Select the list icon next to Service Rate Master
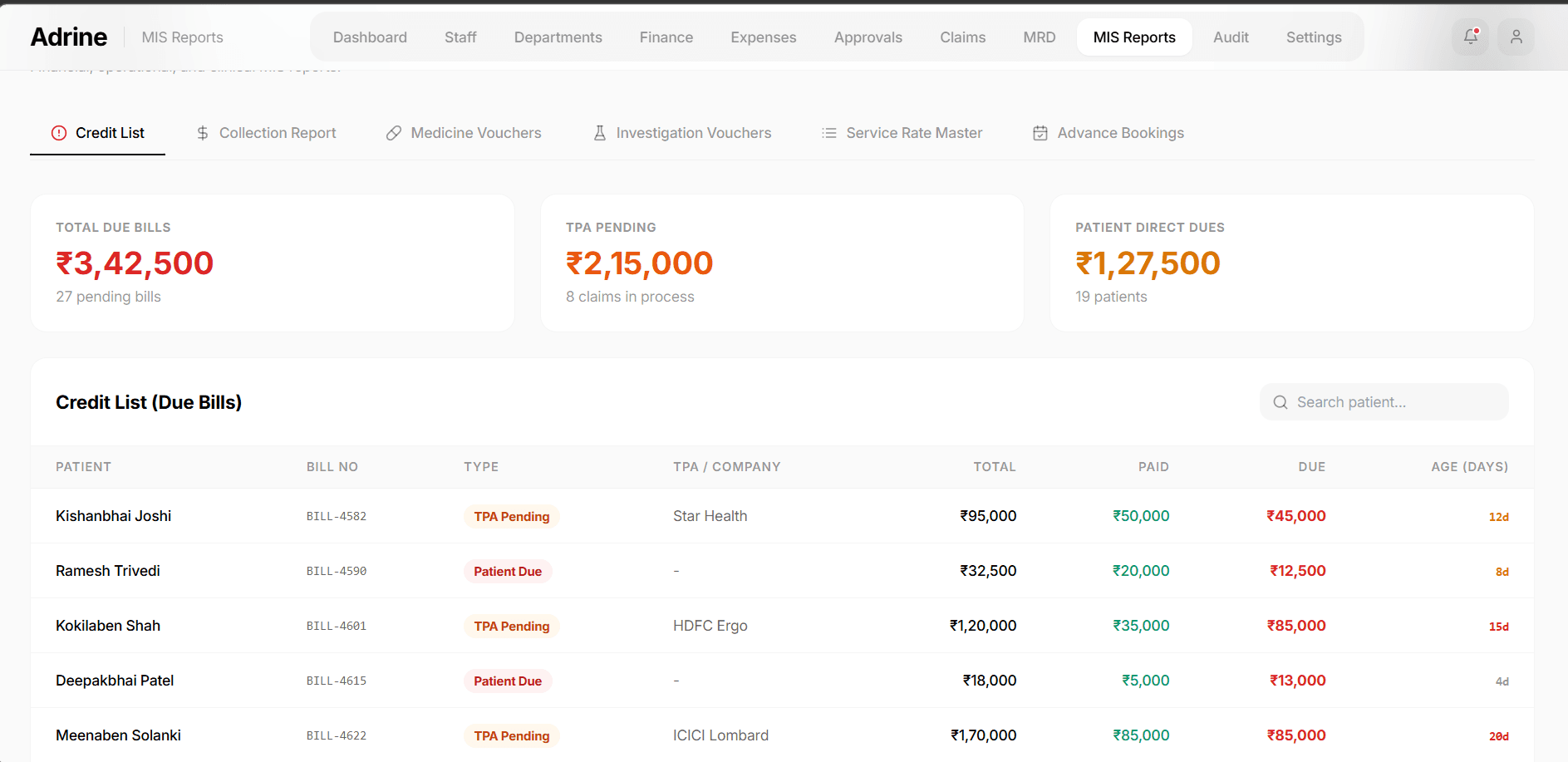 [x=828, y=133]
